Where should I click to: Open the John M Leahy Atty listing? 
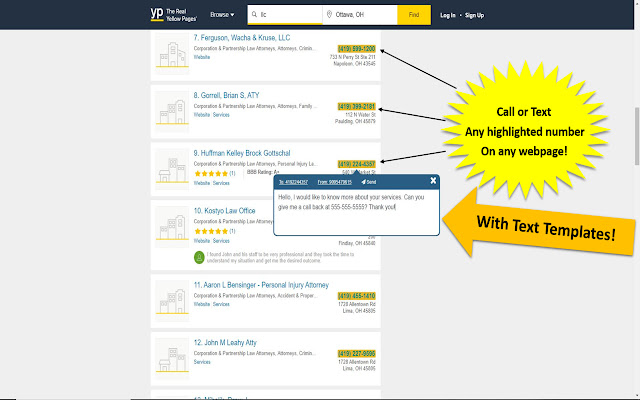[x=225, y=342]
